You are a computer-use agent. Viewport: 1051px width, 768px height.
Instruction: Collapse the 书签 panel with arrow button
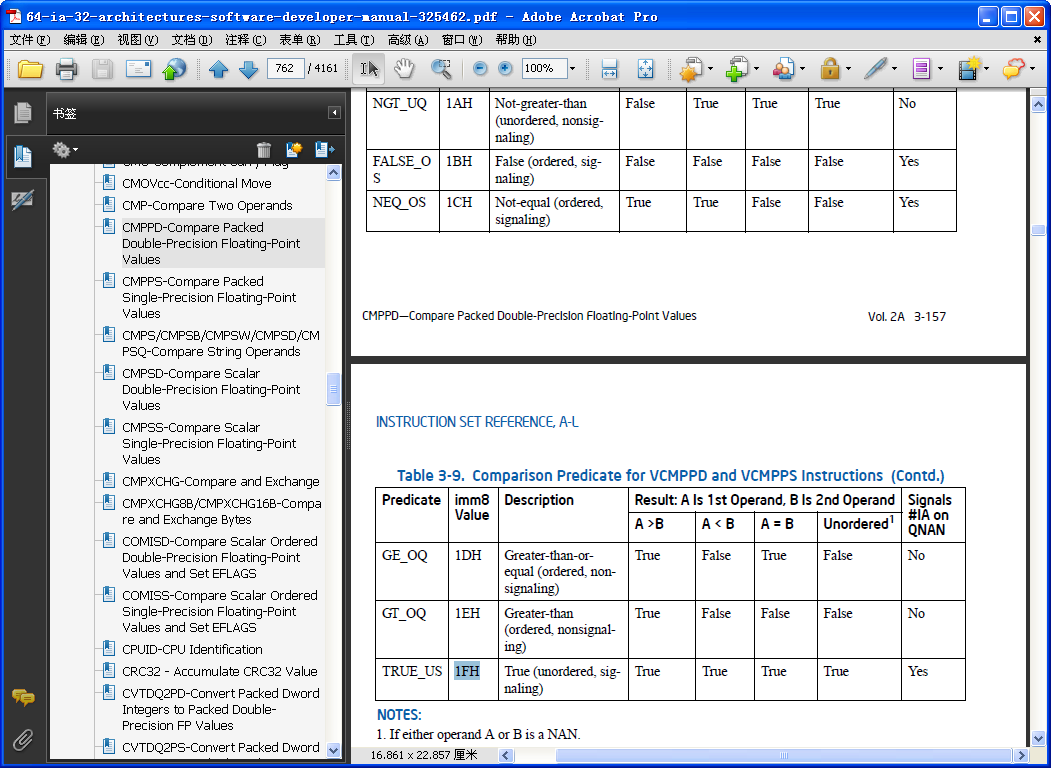point(334,113)
